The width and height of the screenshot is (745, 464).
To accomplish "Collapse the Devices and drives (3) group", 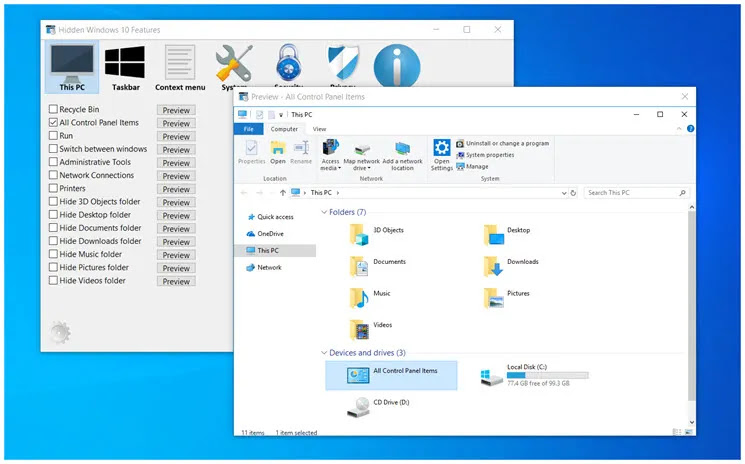I will coord(324,353).
